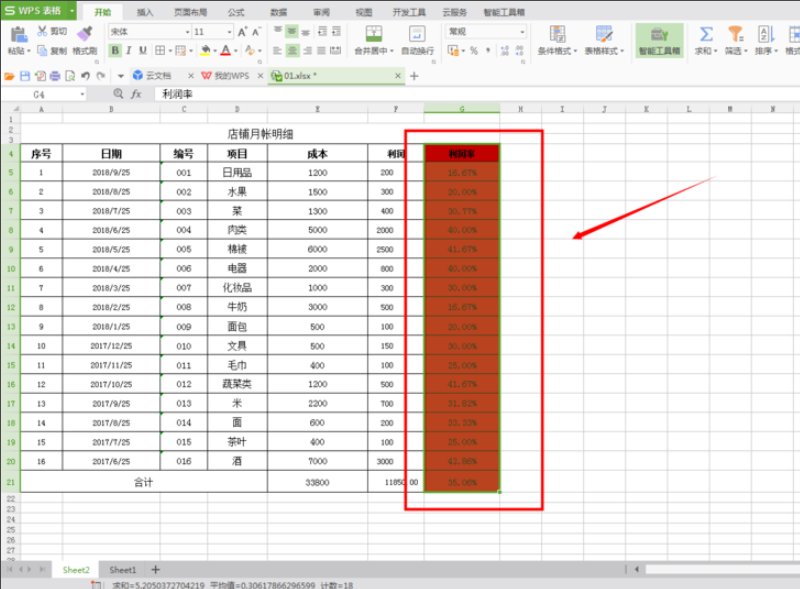Click the Save icon in quick access bar

tap(25, 75)
